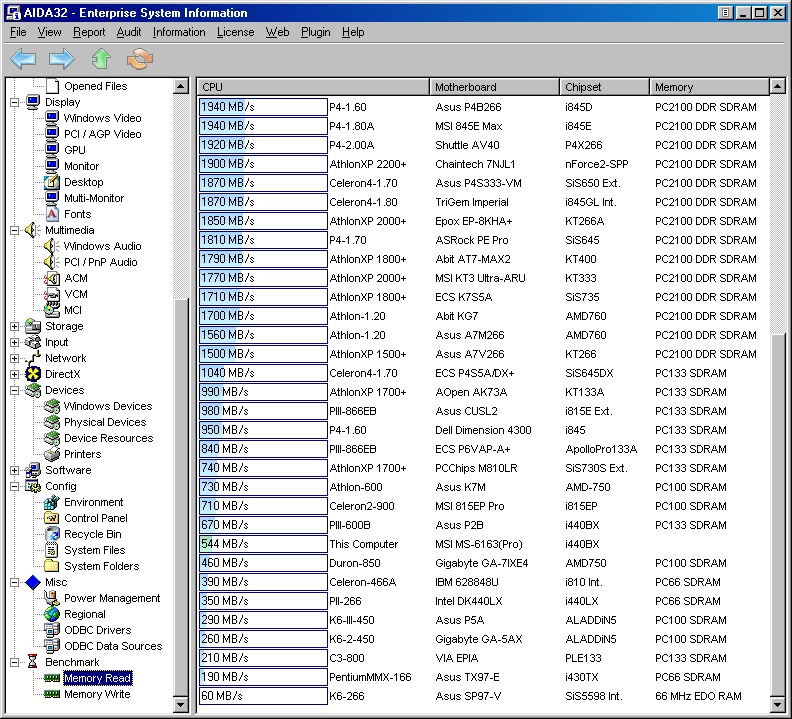Image resolution: width=792 pixels, height=719 pixels.
Task: Select Memory Write benchmark
Action: 96,694
